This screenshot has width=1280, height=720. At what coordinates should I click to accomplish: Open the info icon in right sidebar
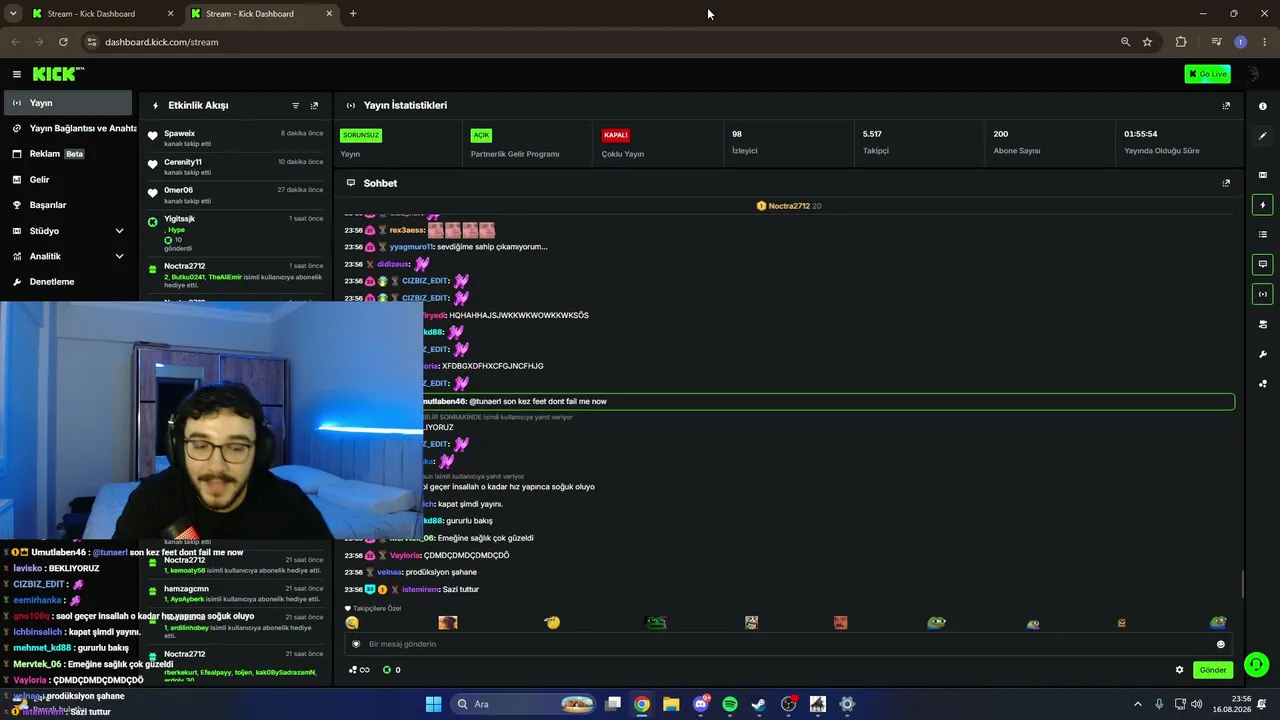1262,106
